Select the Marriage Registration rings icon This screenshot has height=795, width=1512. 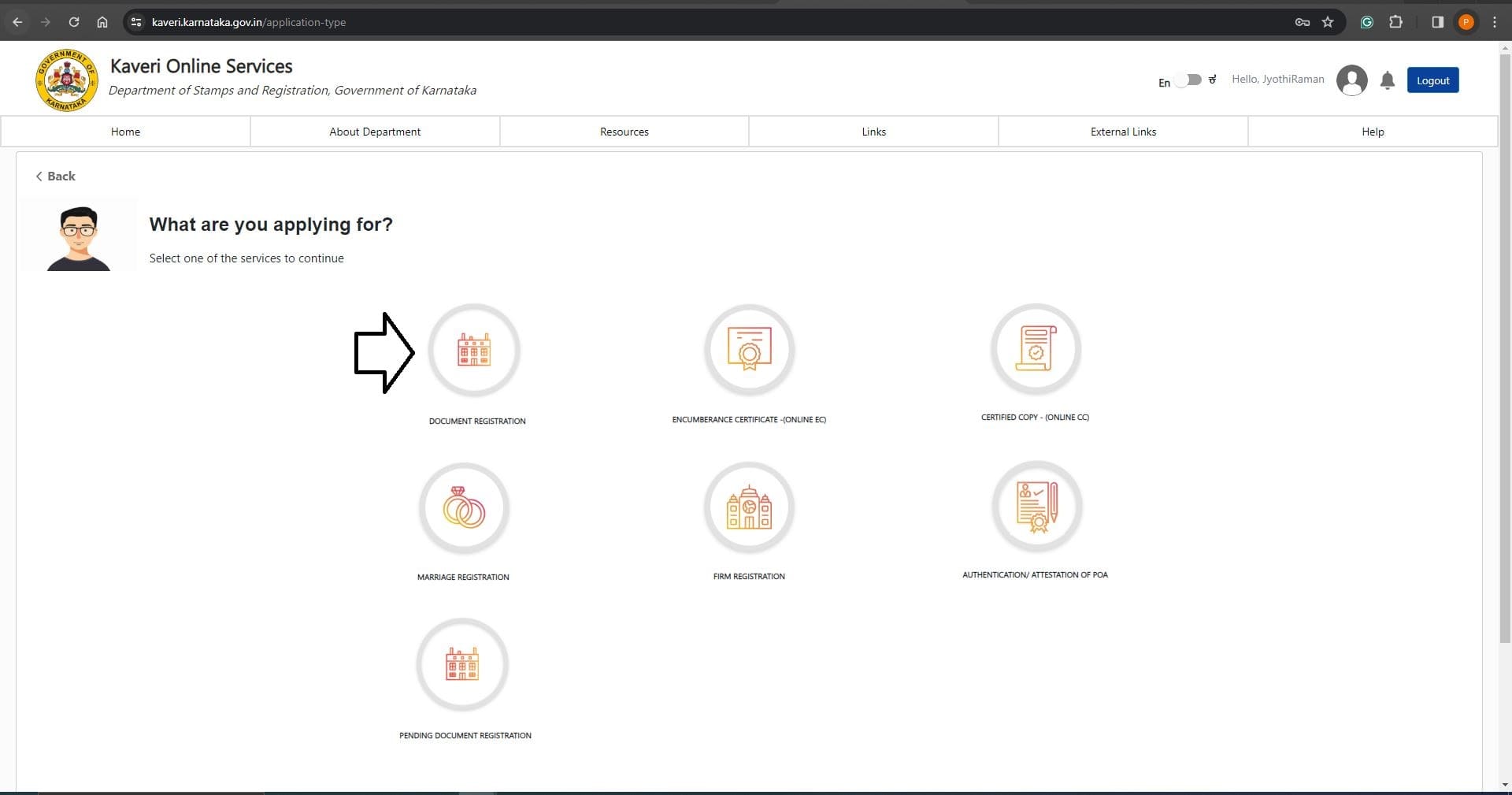(464, 508)
